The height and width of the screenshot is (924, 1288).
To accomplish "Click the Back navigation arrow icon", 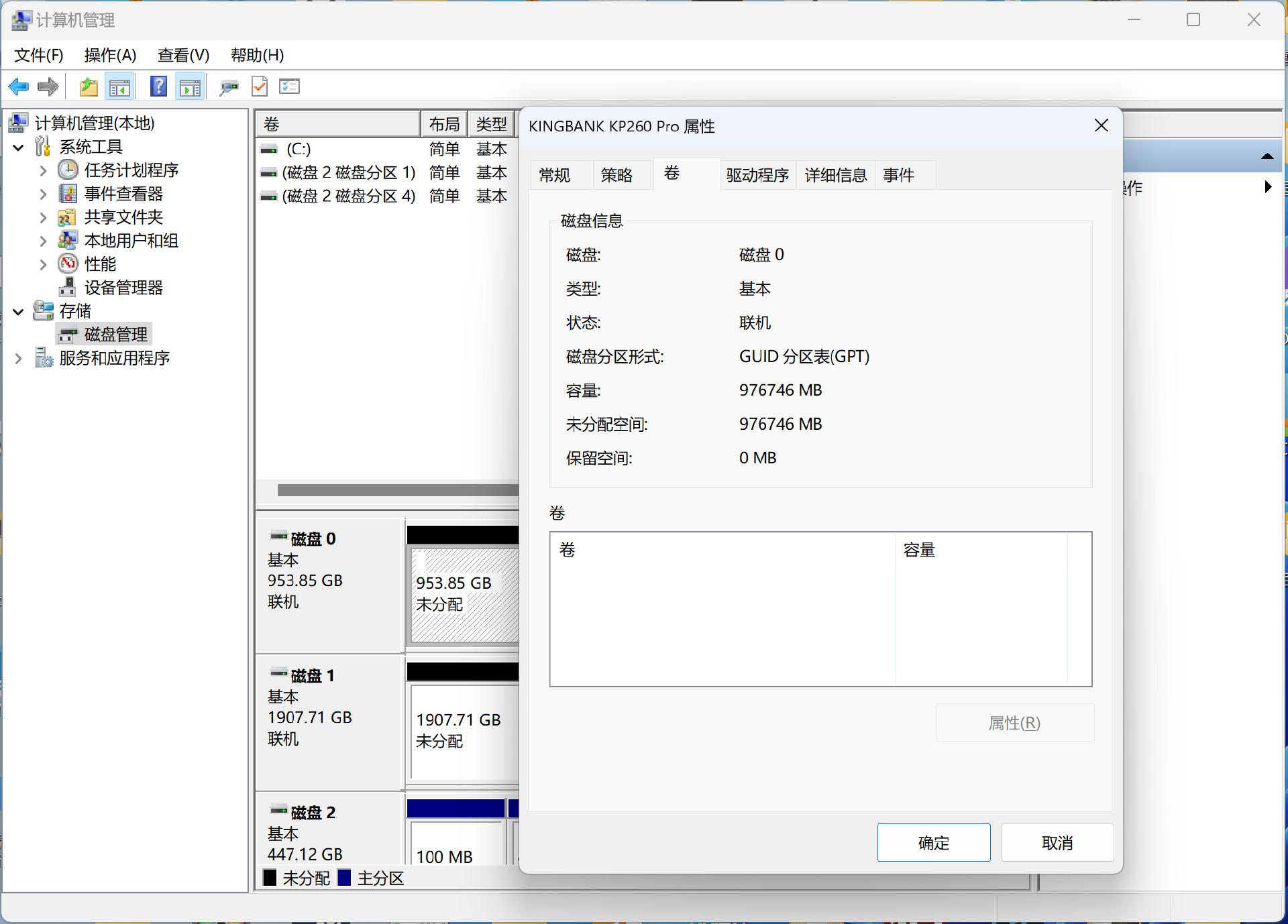I will click(x=18, y=86).
